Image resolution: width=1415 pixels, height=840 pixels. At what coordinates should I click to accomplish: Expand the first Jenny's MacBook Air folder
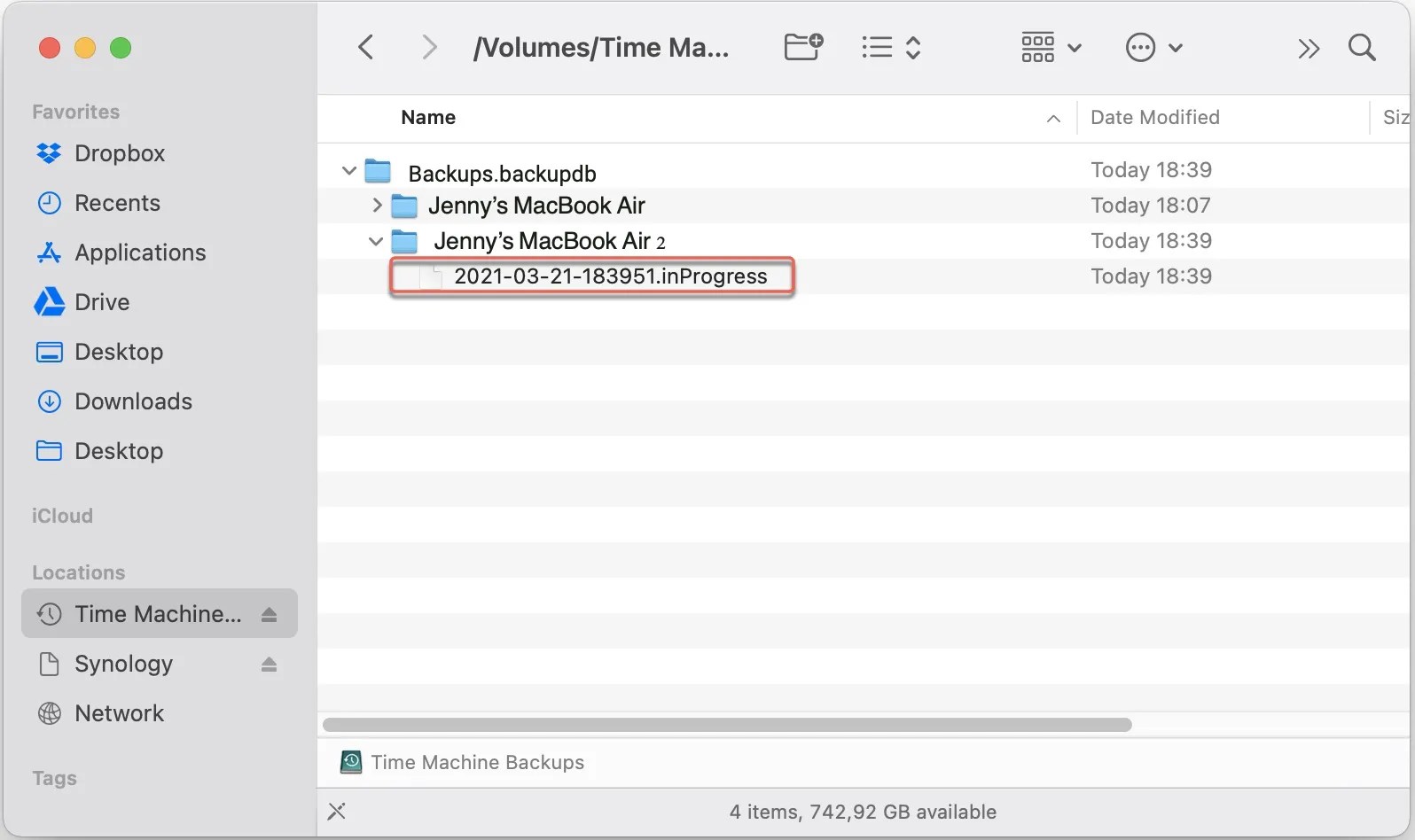coord(377,206)
